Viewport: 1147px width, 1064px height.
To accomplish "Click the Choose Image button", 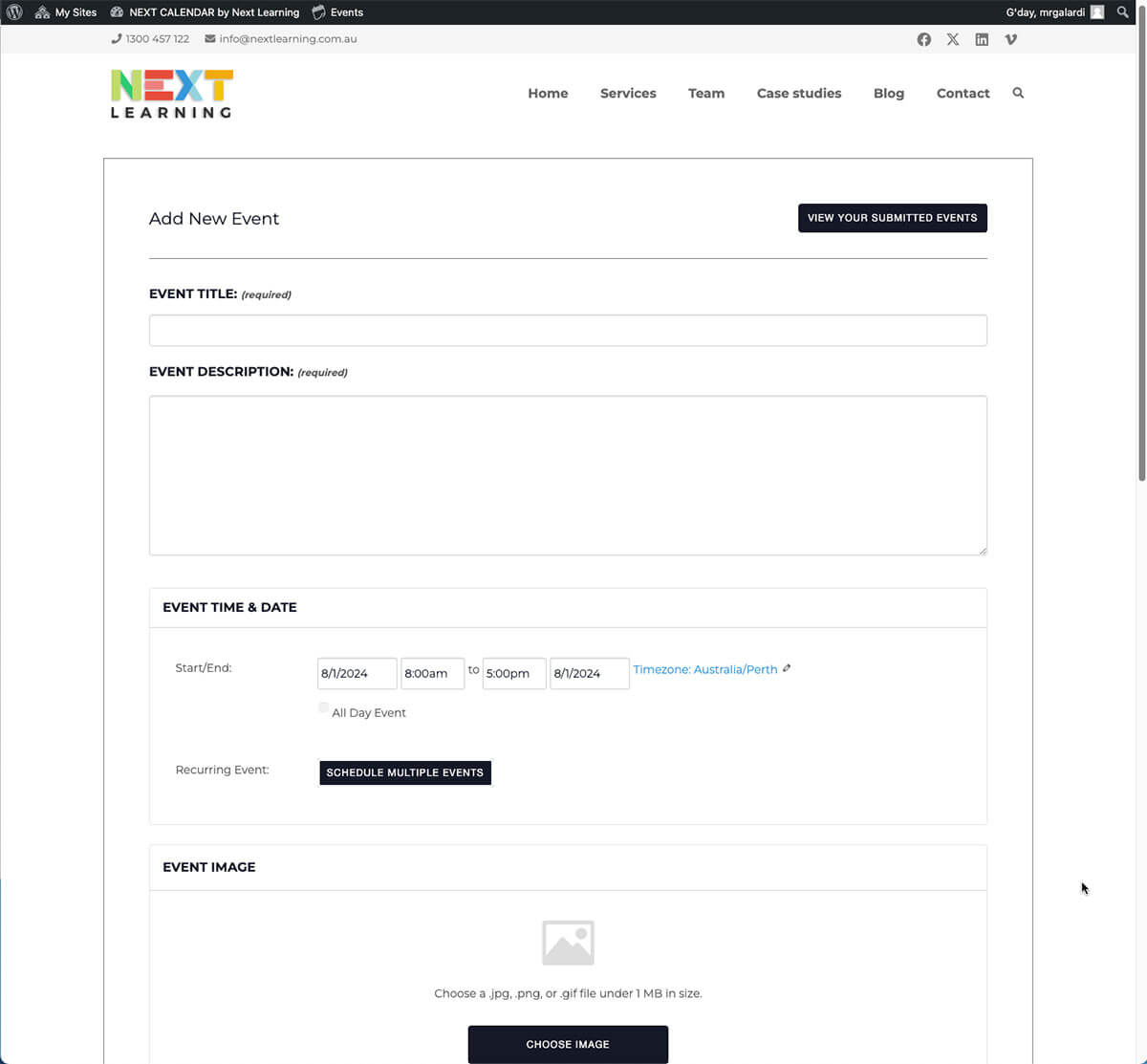I will [568, 1044].
